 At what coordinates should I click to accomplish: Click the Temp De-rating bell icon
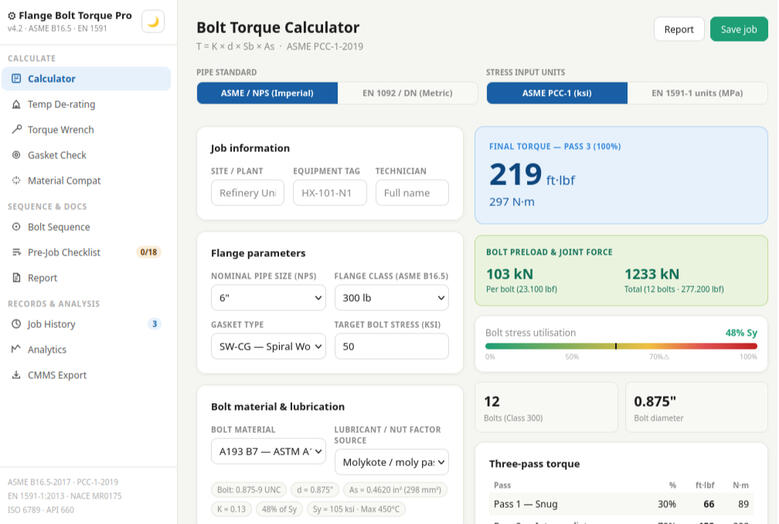[16, 104]
